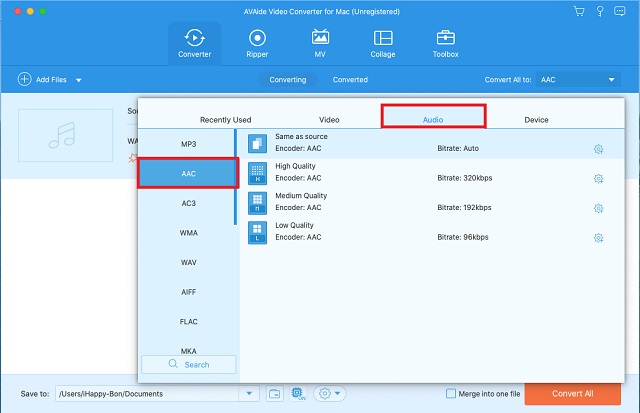Viewport: 640px width, 413px height.
Task: Select WMA format in the list
Action: tap(188, 233)
